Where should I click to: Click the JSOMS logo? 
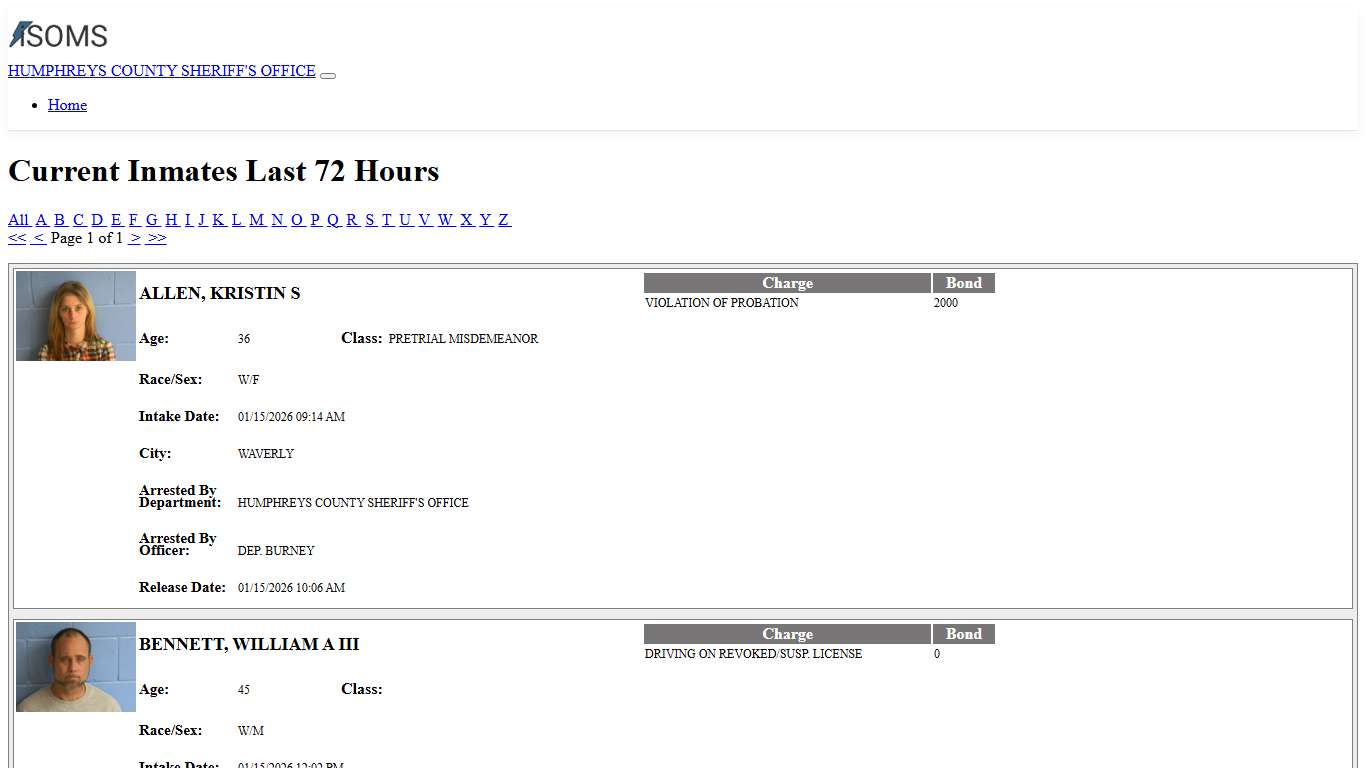tap(58, 36)
